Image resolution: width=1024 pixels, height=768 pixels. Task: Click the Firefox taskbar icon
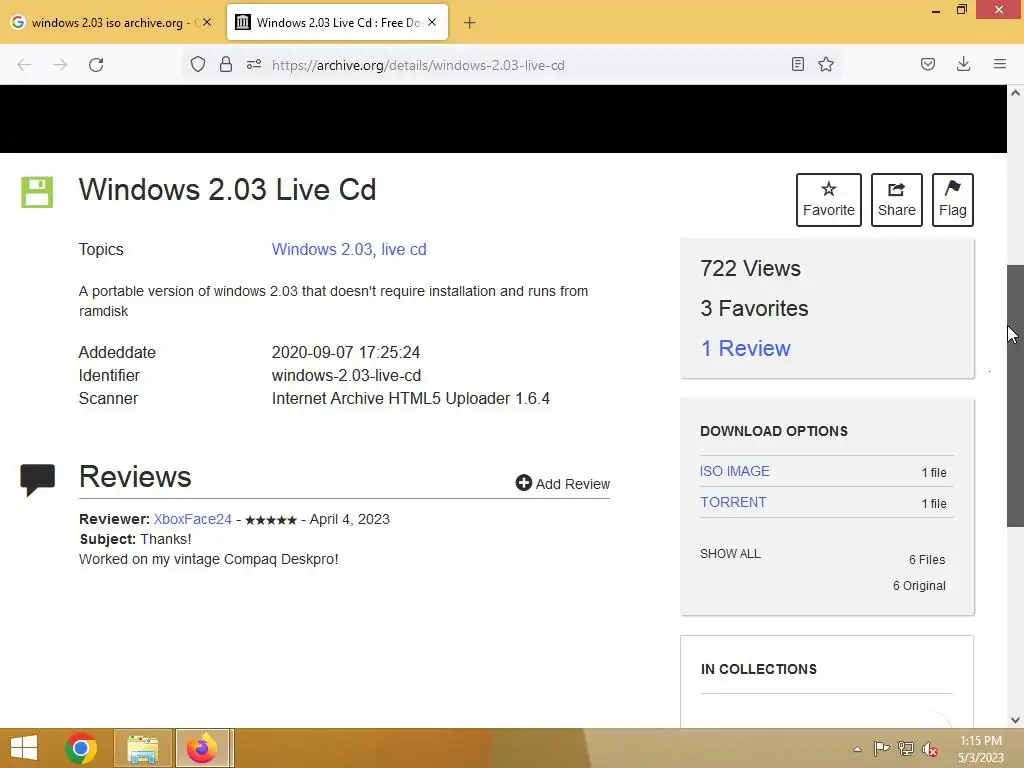click(x=202, y=748)
